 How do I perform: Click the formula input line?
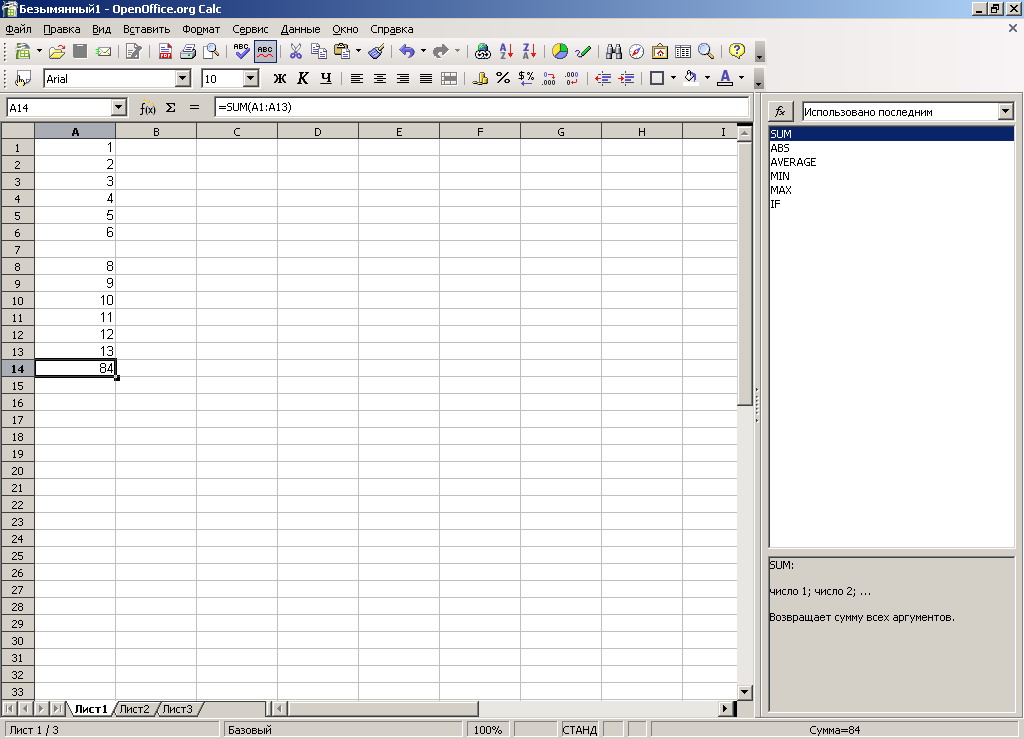click(x=480, y=107)
